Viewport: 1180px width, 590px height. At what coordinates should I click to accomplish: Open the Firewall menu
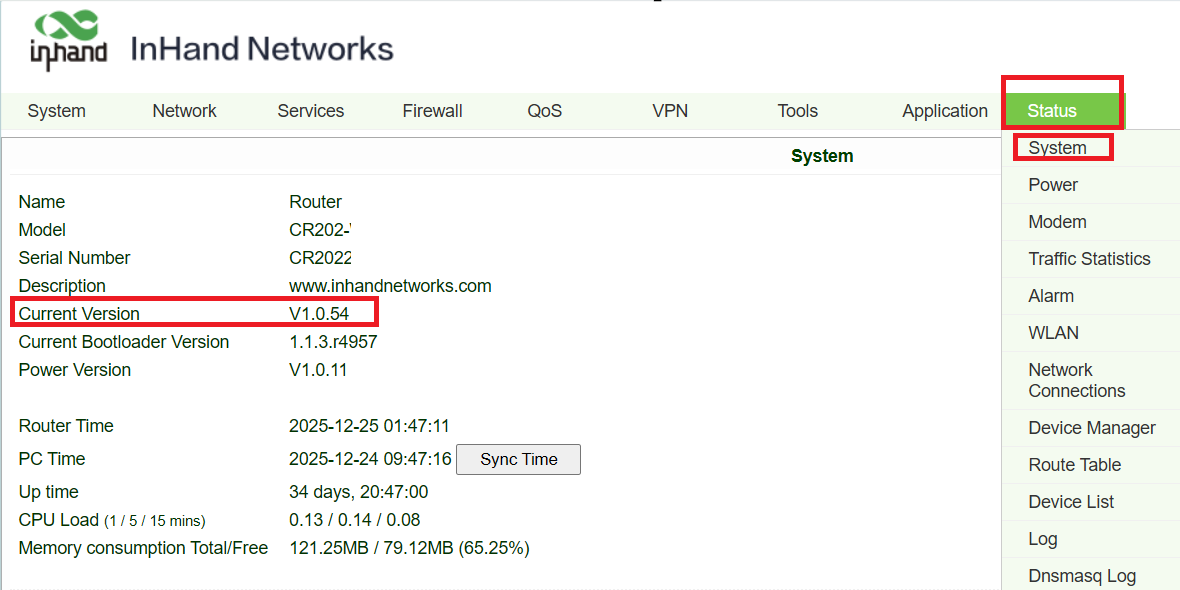click(432, 111)
